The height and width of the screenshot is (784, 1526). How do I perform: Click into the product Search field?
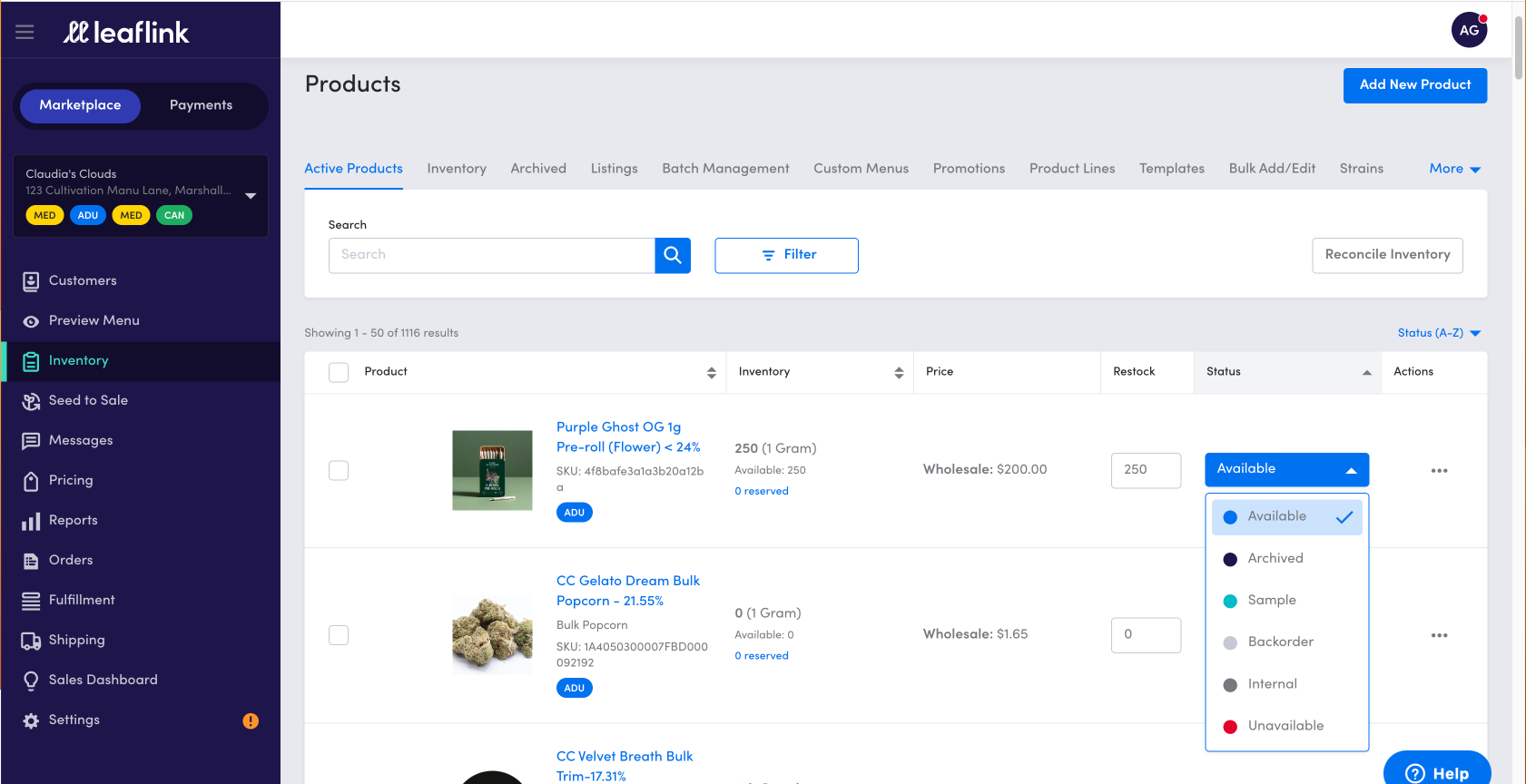click(491, 255)
